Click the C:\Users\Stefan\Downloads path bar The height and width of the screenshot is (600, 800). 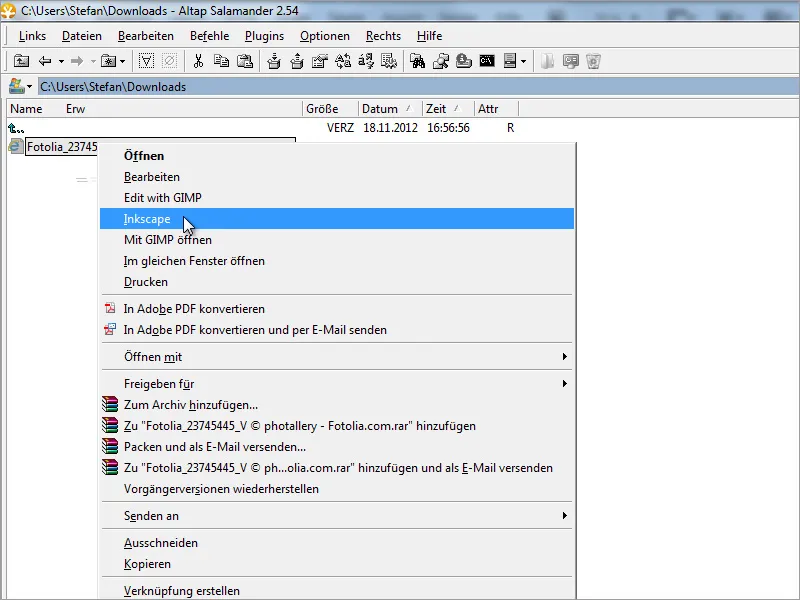pos(418,87)
